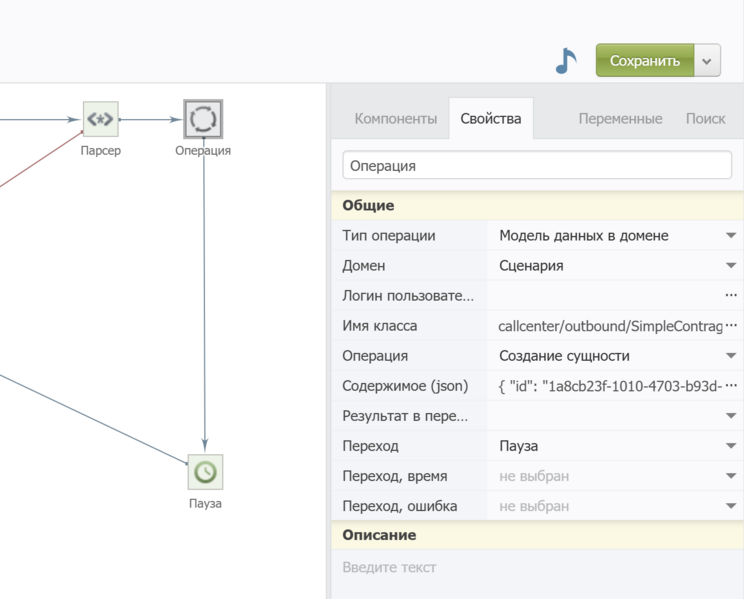Open the Переход dropdown set to Пауза
The width and height of the screenshot is (744, 599).
731,446
